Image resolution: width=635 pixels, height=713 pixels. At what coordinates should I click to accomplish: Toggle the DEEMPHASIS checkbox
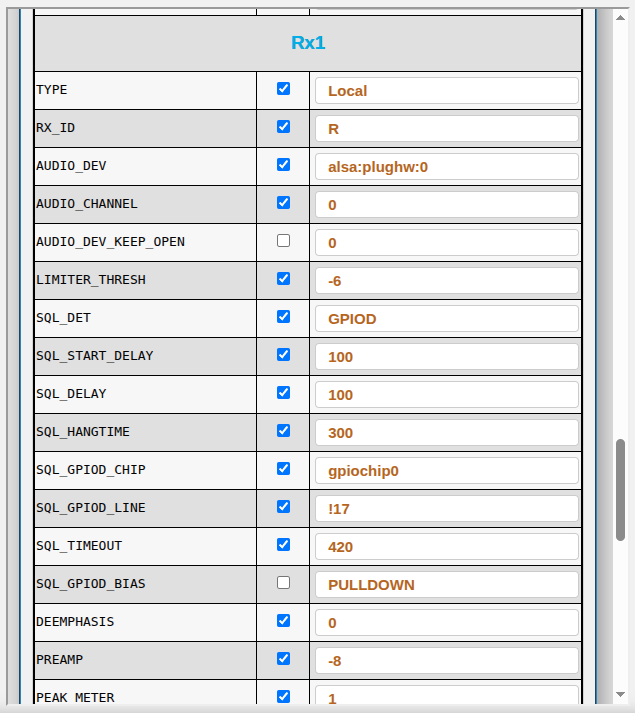(283, 621)
